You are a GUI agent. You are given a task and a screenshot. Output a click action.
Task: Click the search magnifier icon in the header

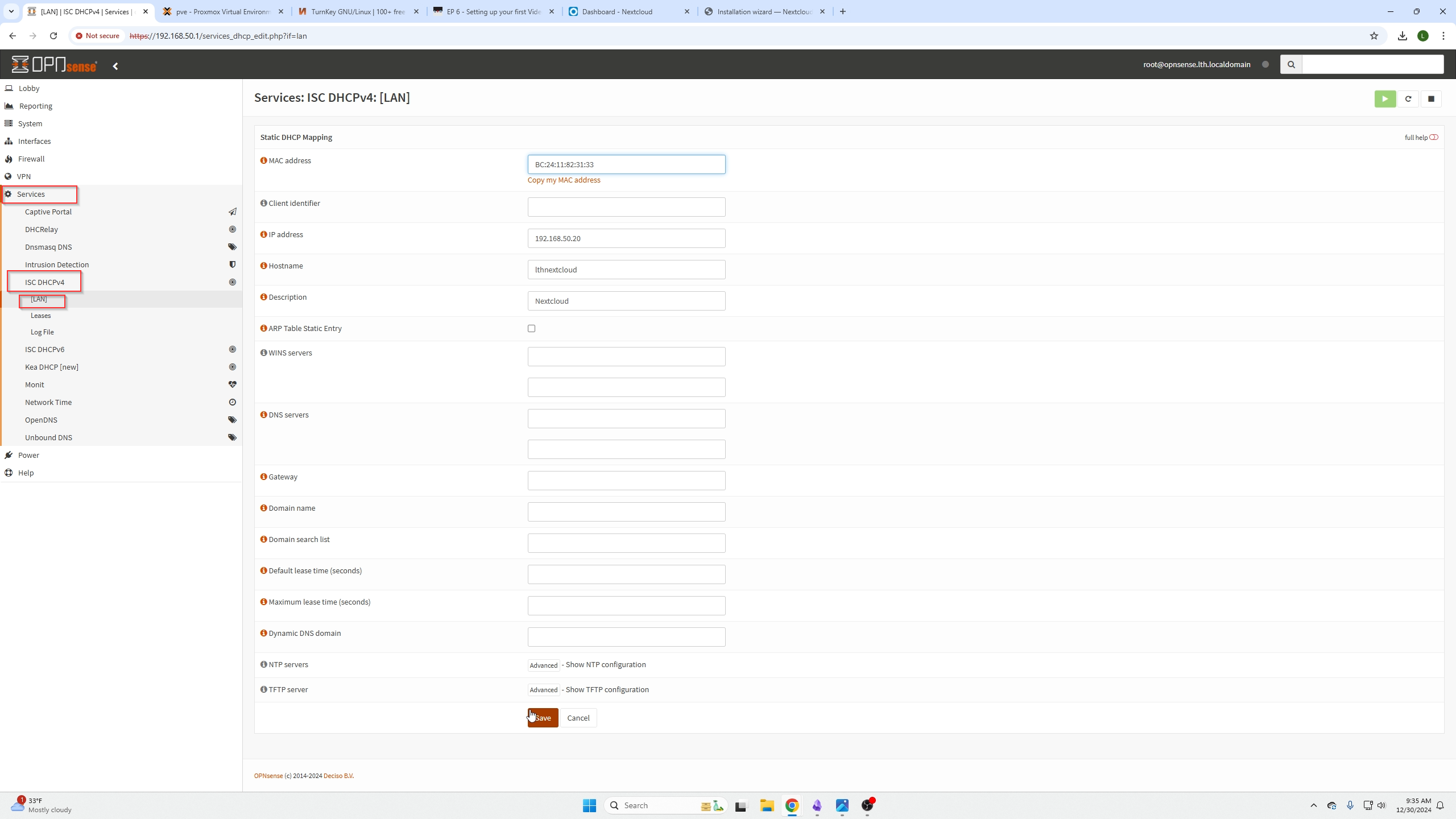click(1291, 64)
